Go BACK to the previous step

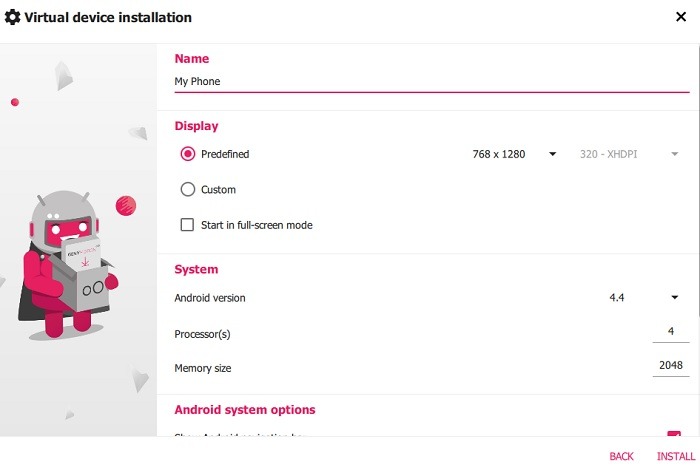[x=621, y=456]
